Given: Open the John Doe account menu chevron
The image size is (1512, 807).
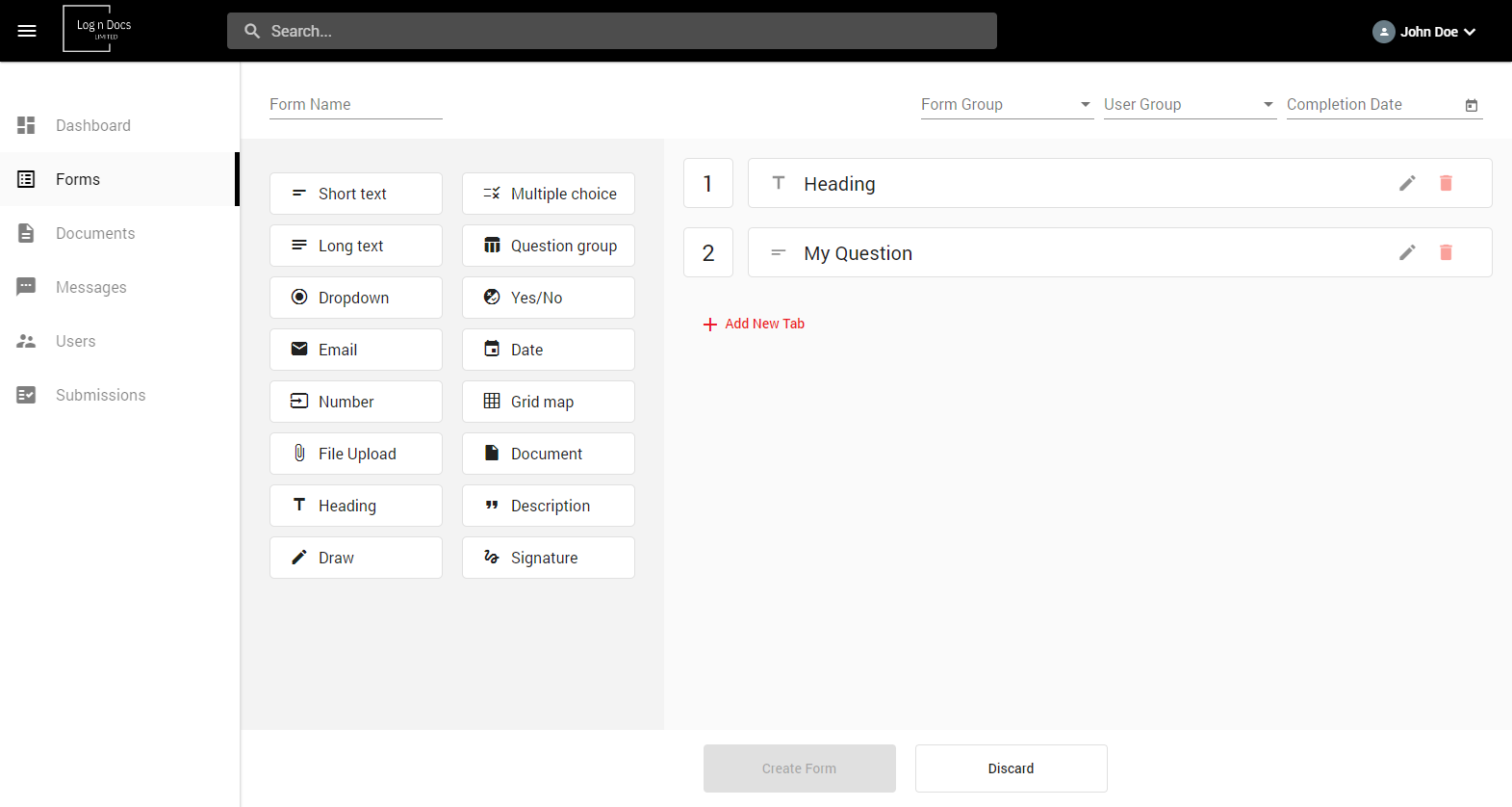Looking at the screenshot, I should [x=1470, y=32].
